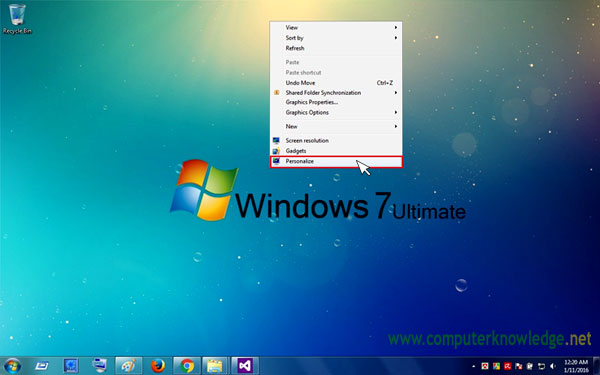Expand the View submenu arrow
The width and height of the screenshot is (600, 375).
tap(396, 28)
